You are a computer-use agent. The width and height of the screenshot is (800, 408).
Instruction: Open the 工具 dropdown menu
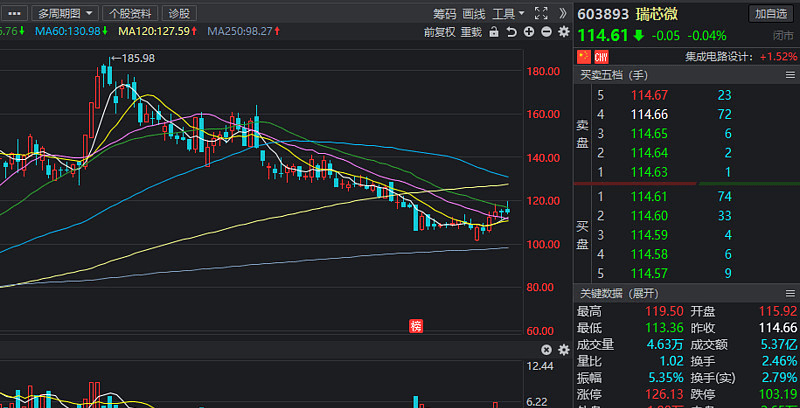tap(508, 14)
